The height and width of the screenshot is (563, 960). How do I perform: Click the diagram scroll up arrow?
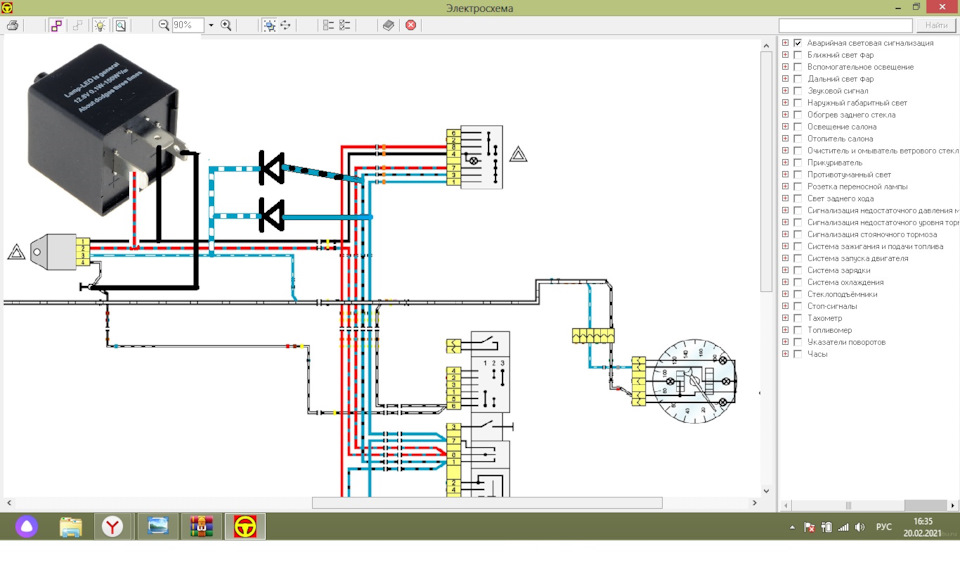(766, 45)
